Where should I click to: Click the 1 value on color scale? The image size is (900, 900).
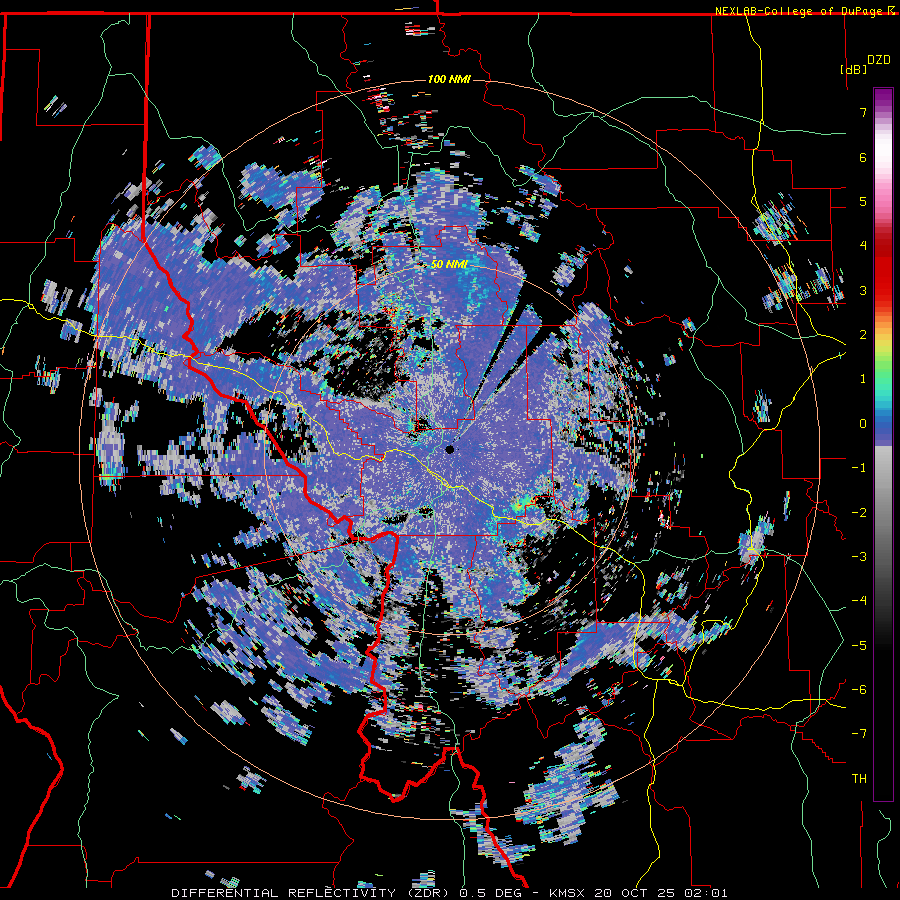(x=863, y=379)
